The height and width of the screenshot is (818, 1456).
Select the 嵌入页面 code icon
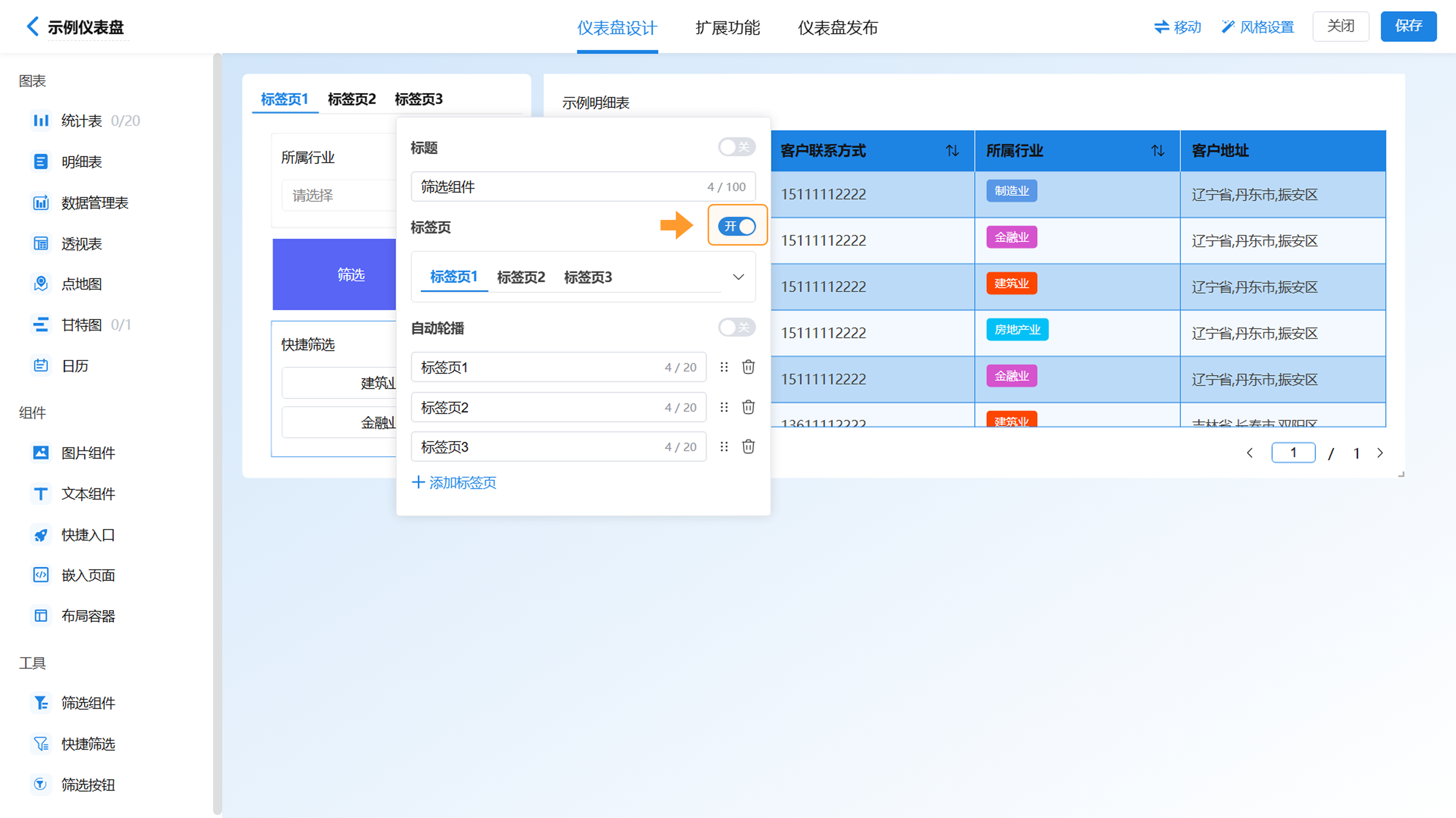coord(41,575)
